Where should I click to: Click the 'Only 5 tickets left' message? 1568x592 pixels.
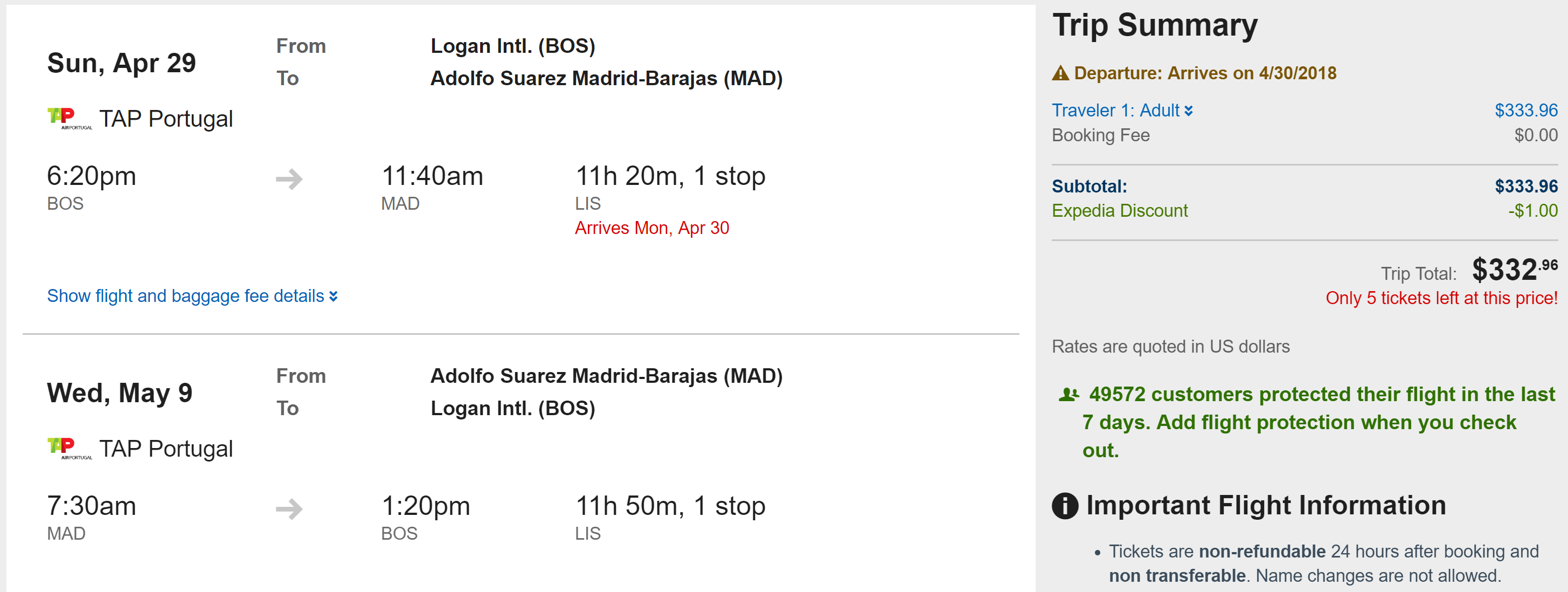1441,299
